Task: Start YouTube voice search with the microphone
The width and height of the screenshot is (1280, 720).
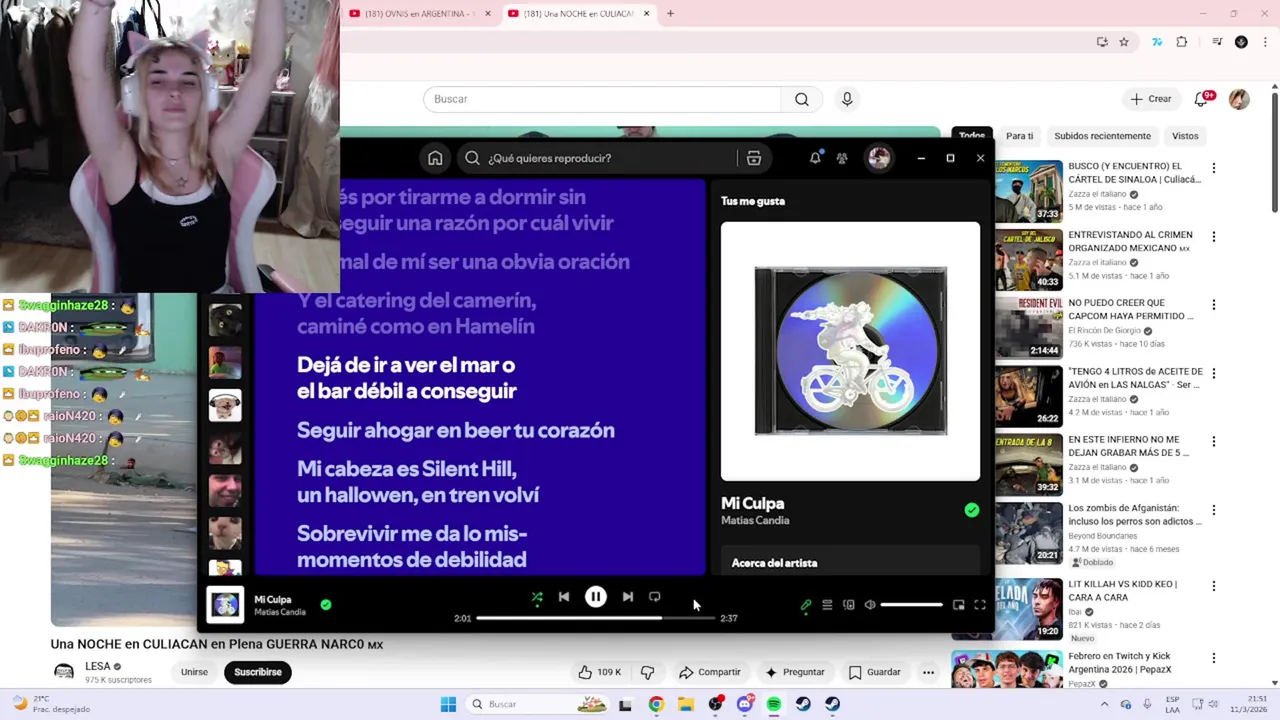Action: [847, 99]
